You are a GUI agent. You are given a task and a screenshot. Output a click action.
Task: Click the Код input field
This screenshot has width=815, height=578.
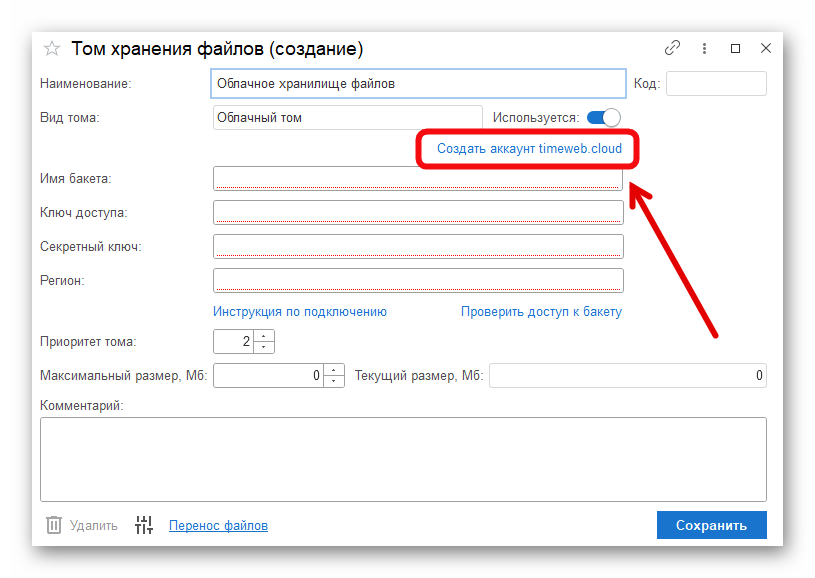[716, 84]
